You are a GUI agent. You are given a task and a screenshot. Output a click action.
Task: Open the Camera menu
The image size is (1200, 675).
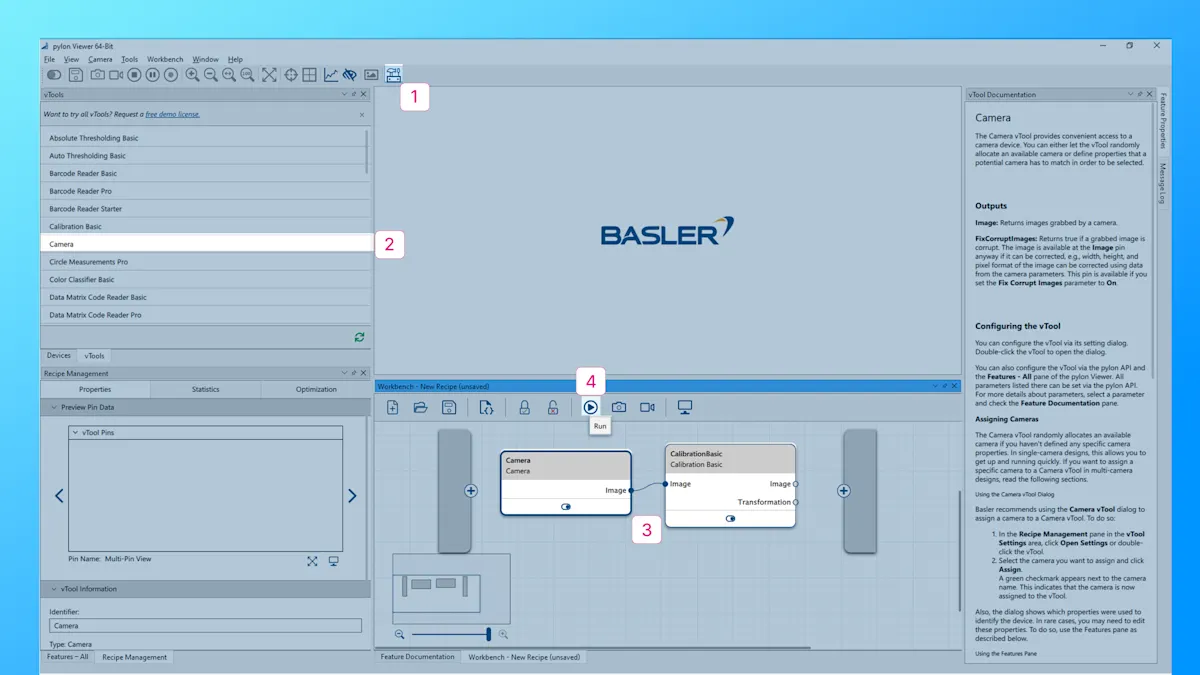100,59
